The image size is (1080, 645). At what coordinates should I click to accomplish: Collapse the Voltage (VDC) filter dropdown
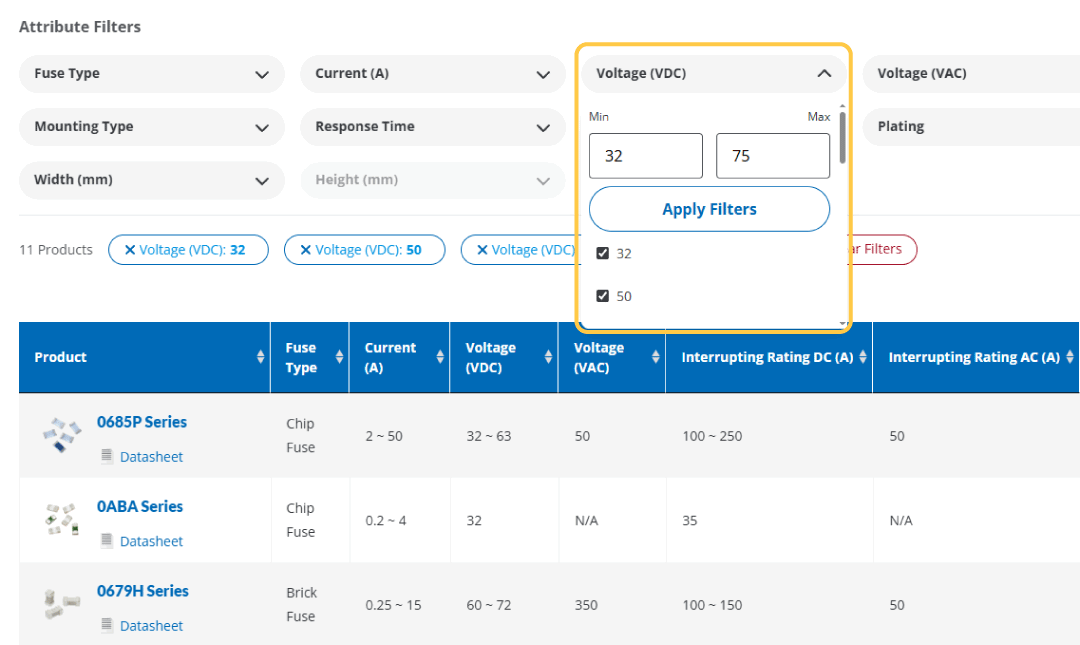click(714, 74)
